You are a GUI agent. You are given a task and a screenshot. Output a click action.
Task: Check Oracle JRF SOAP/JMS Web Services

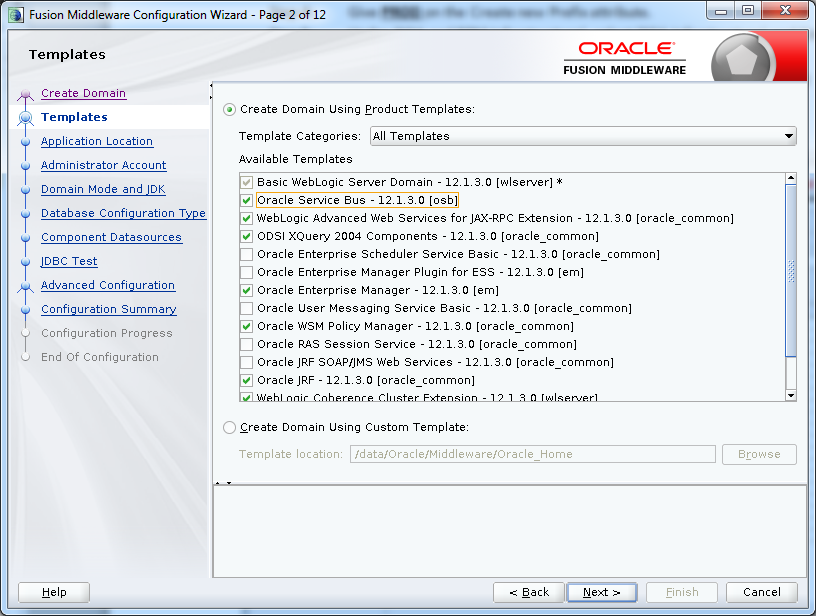pos(247,362)
